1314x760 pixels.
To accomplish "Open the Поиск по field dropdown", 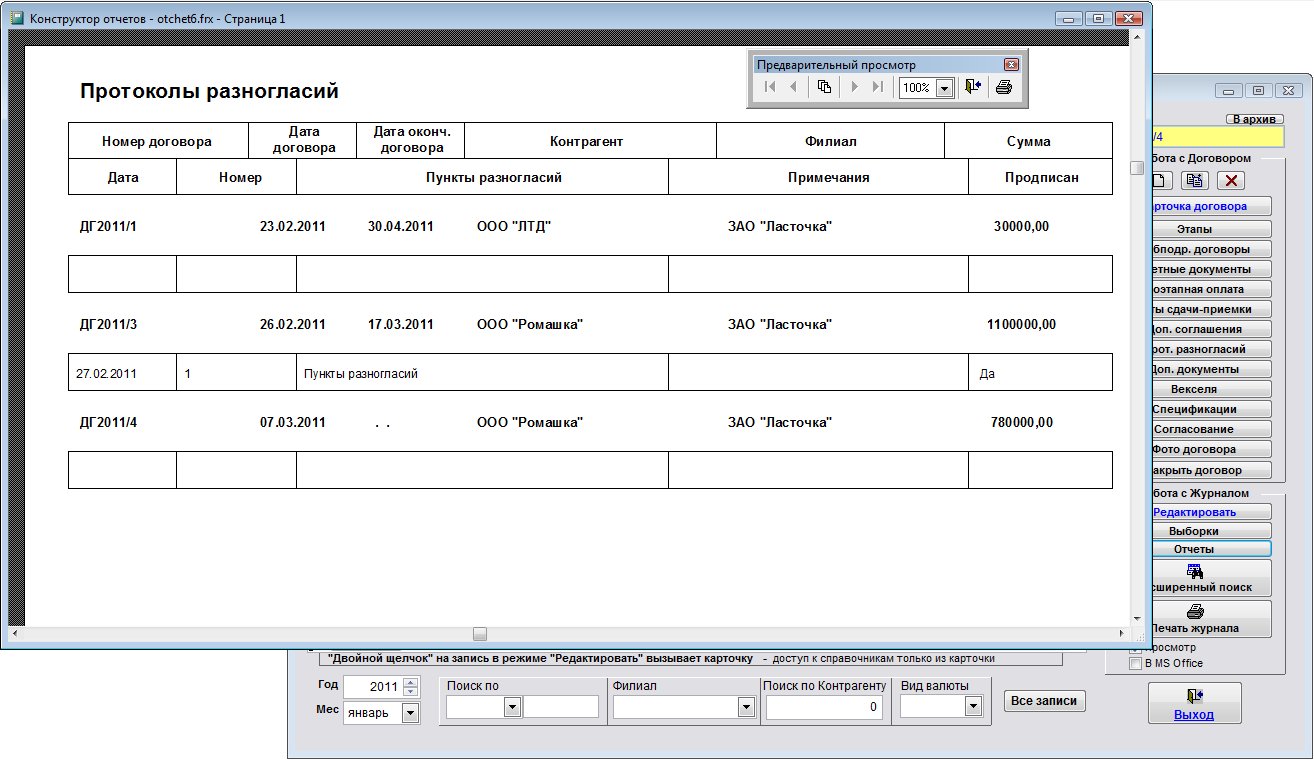I will [512, 707].
